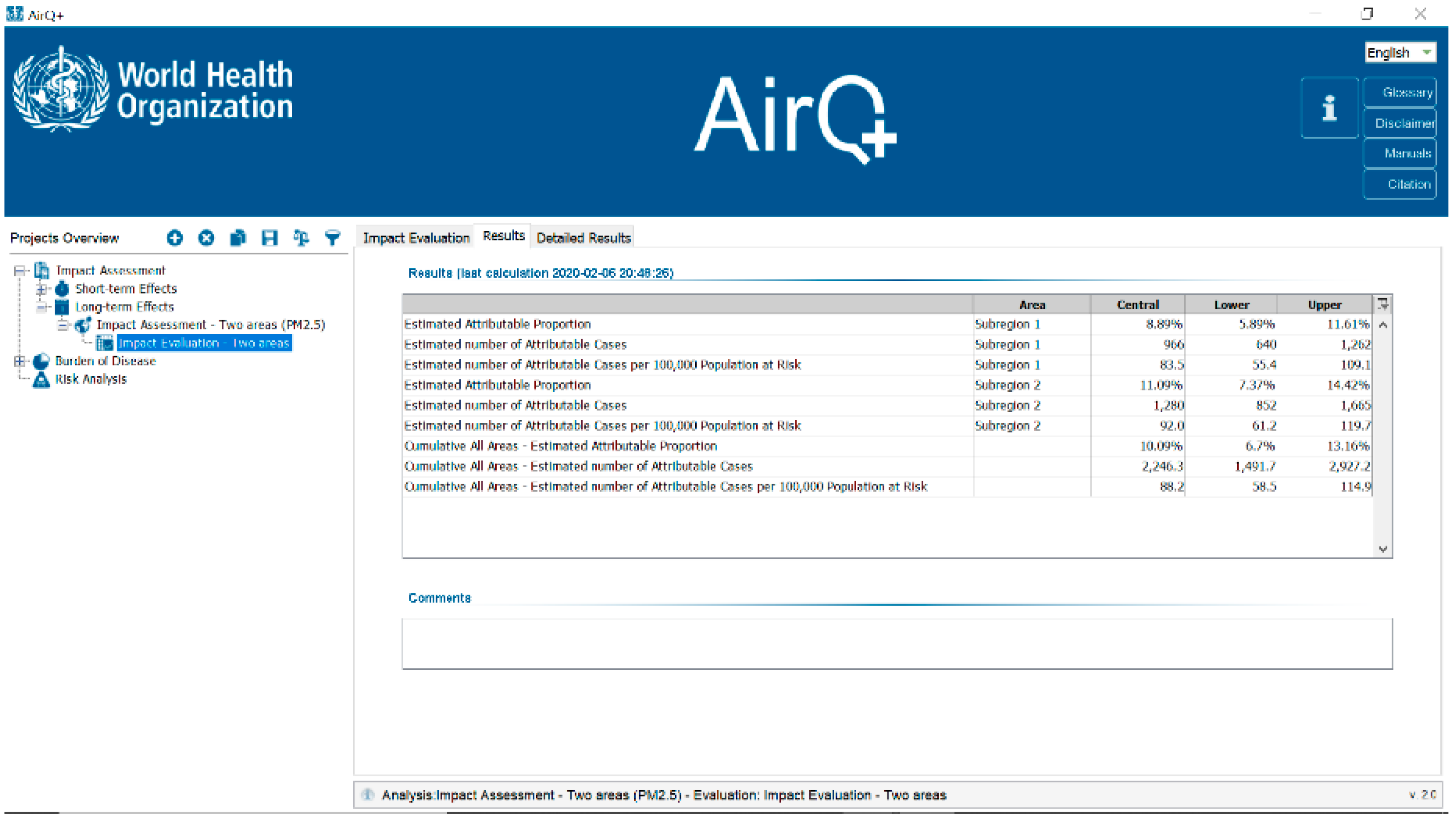This screenshot has width=1456, height=816.
Task: Click the duplicate project copy icon
Action: point(238,238)
